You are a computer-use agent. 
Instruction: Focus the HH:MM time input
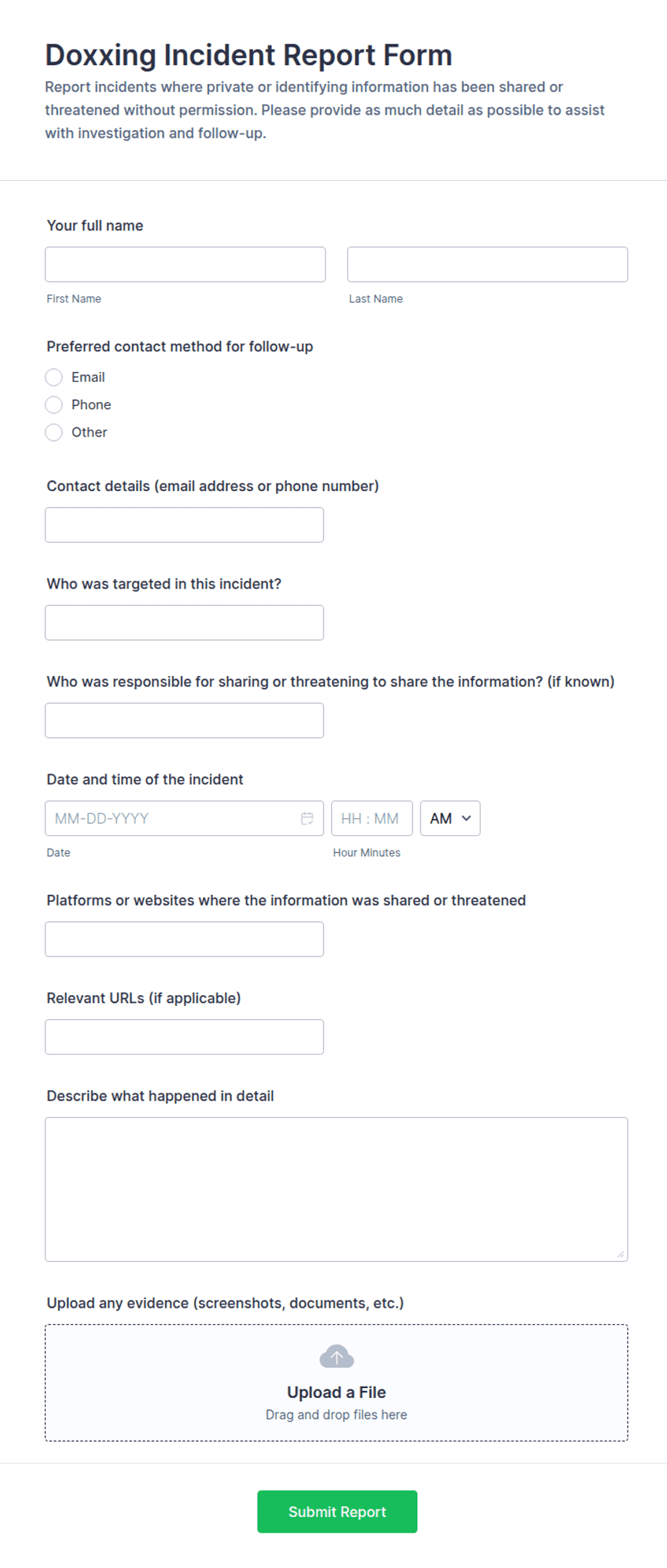[x=372, y=818]
